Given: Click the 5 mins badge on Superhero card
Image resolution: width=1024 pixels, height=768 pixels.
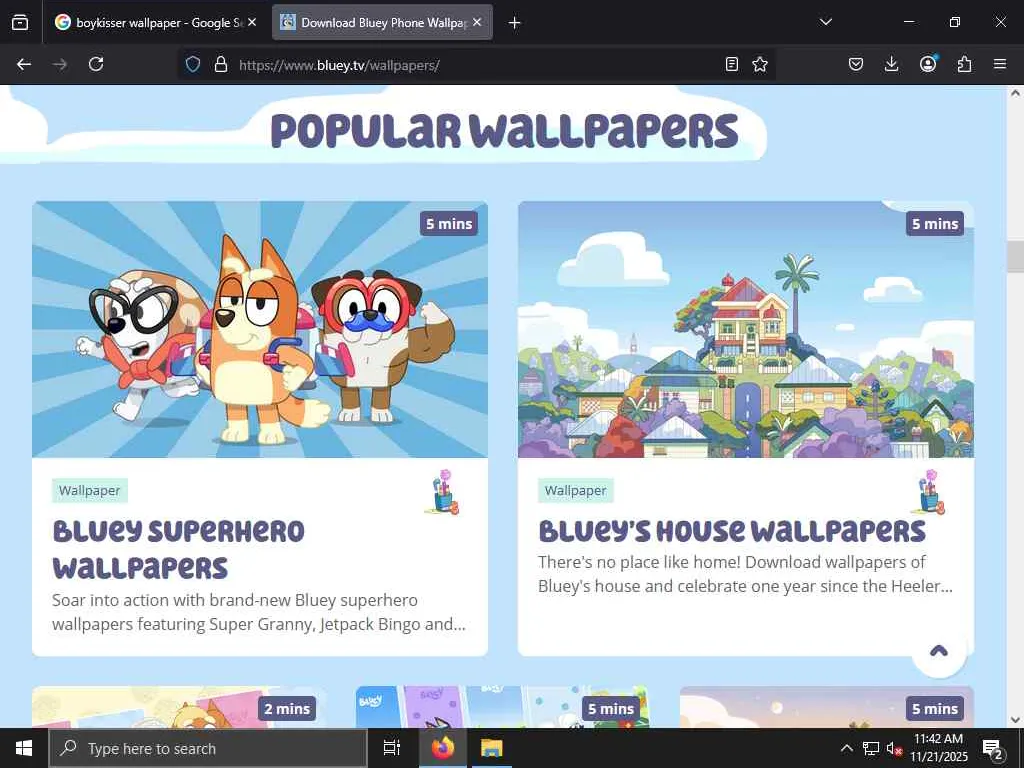Looking at the screenshot, I should tap(449, 224).
